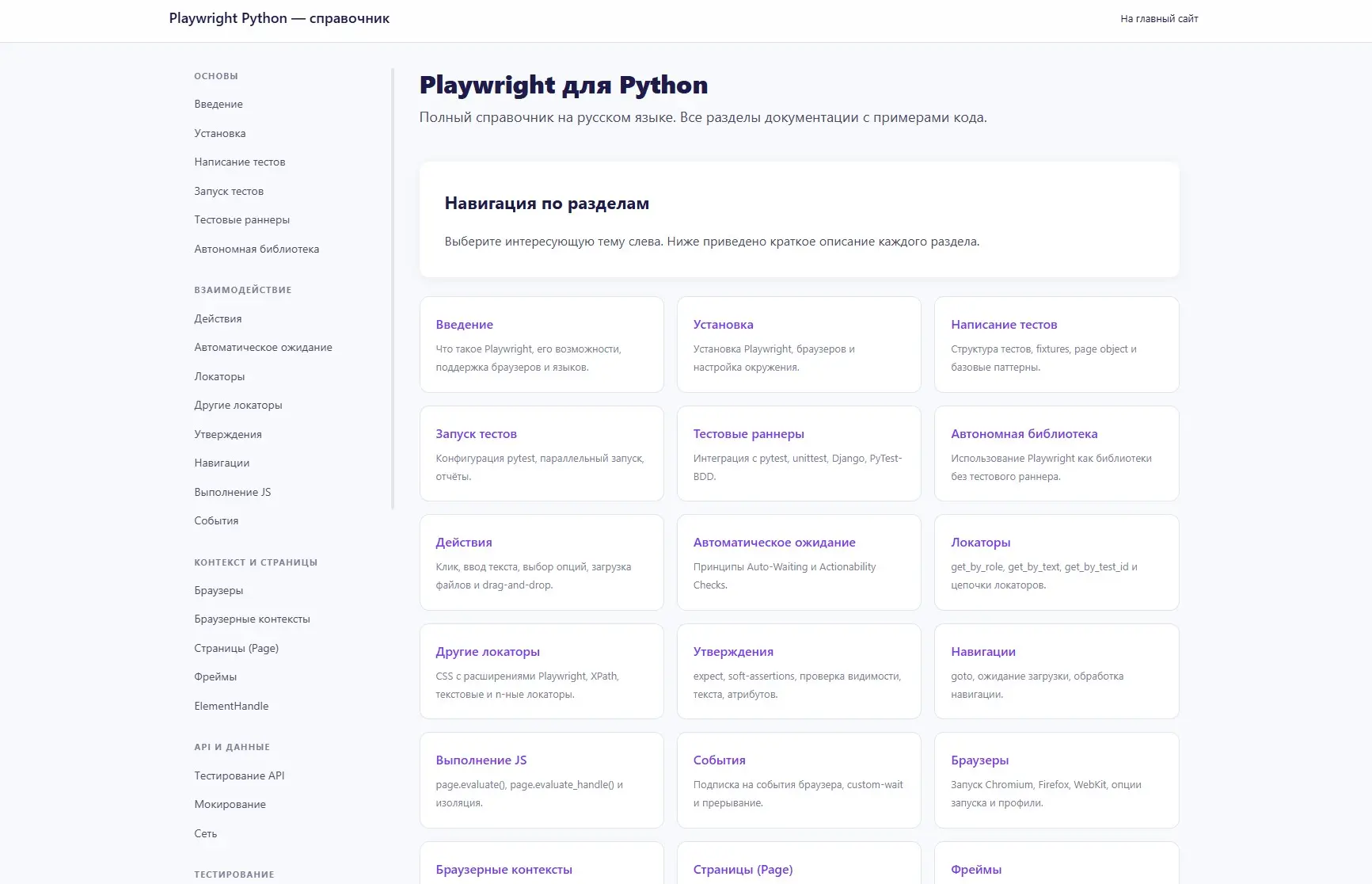Click 'События' in the sidebar

coord(216,520)
